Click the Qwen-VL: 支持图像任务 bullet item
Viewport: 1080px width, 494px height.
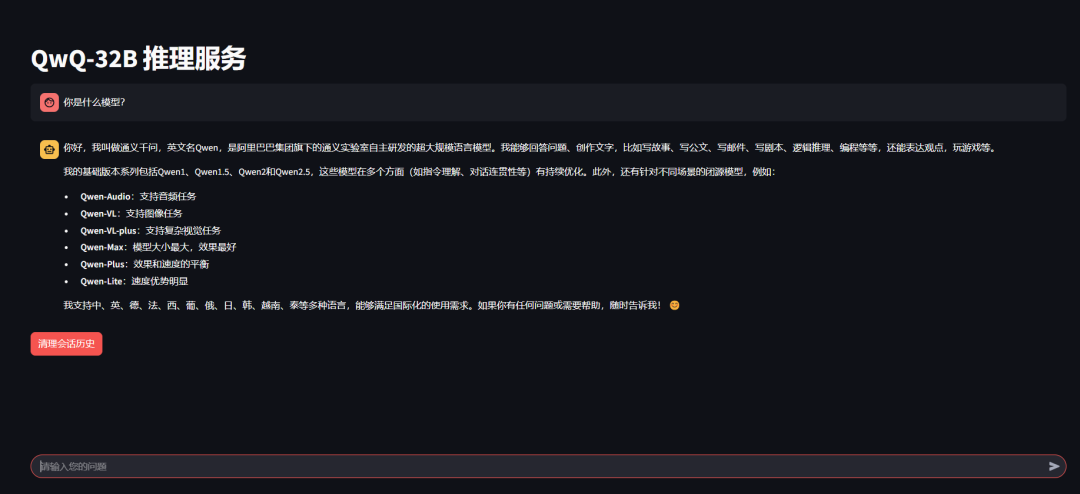[x=132, y=214]
